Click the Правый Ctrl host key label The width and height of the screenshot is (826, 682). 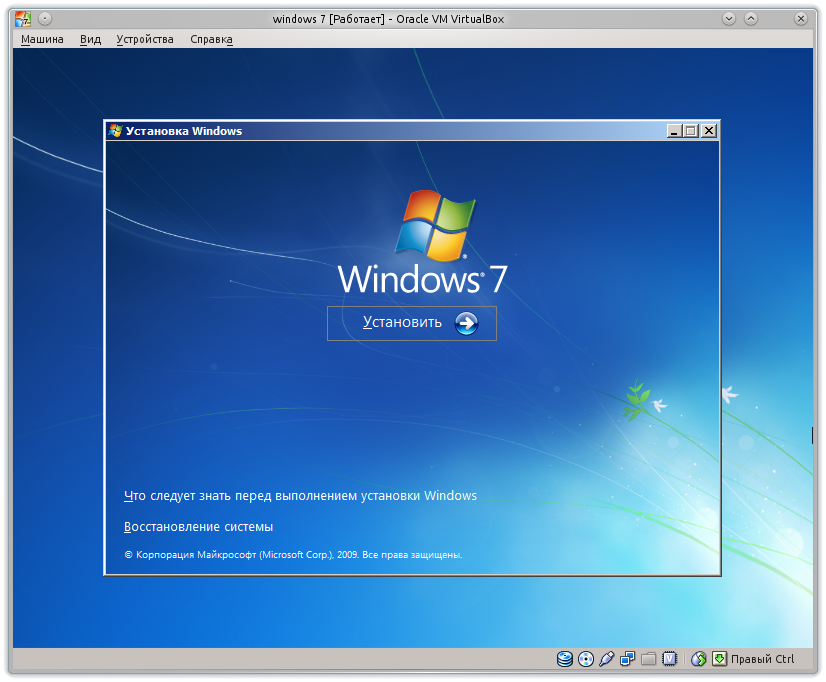[763, 659]
